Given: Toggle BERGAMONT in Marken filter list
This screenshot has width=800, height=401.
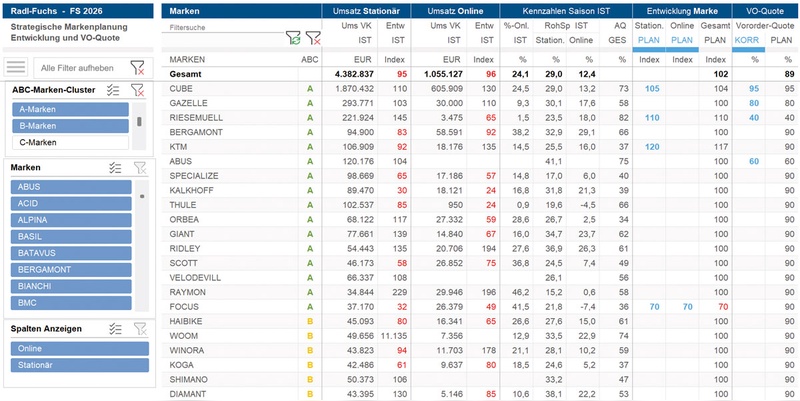Looking at the screenshot, I should click(71, 269).
